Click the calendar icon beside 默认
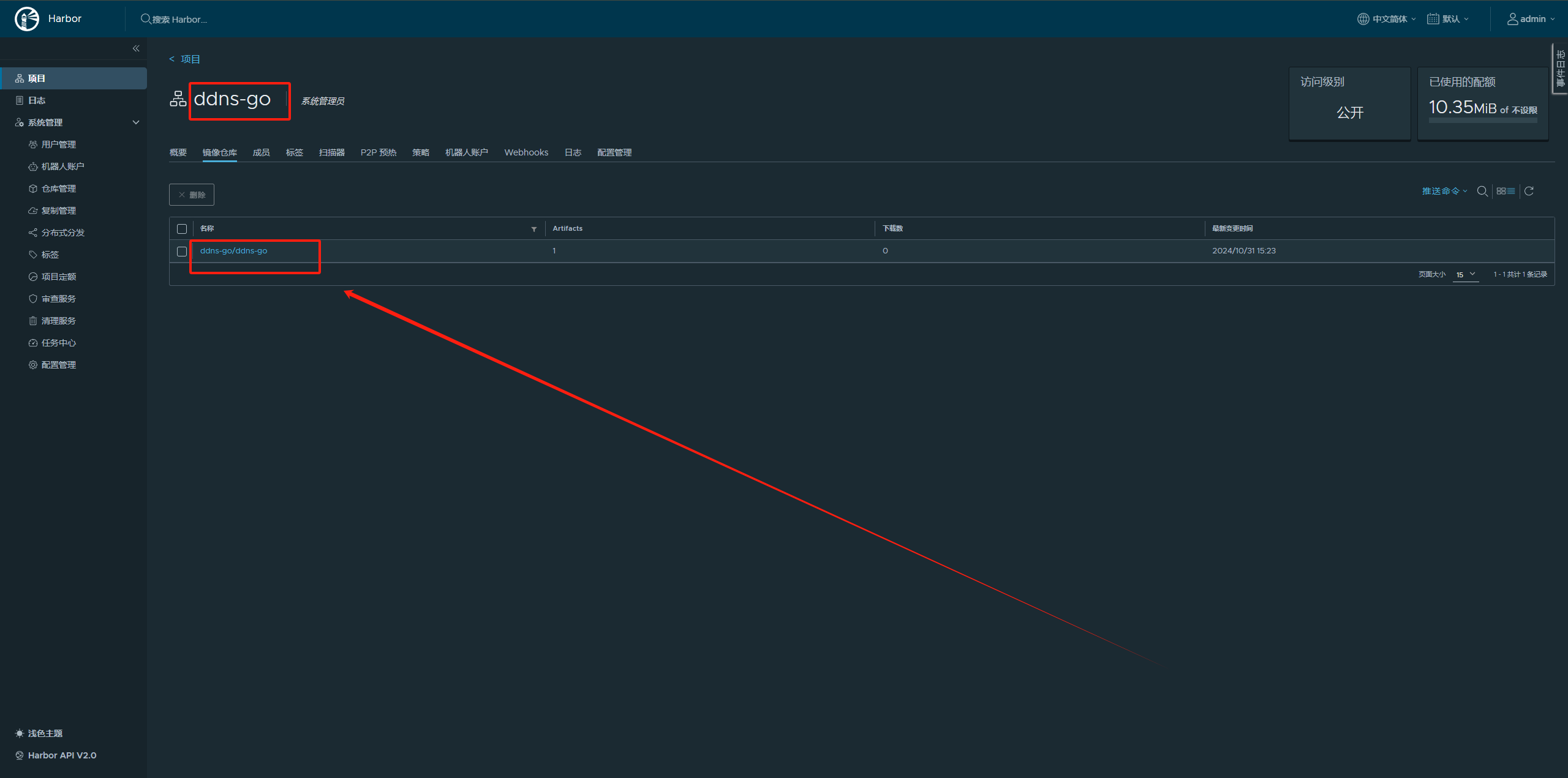This screenshot has width=1568, height=778. click(x=1433, y=19)
